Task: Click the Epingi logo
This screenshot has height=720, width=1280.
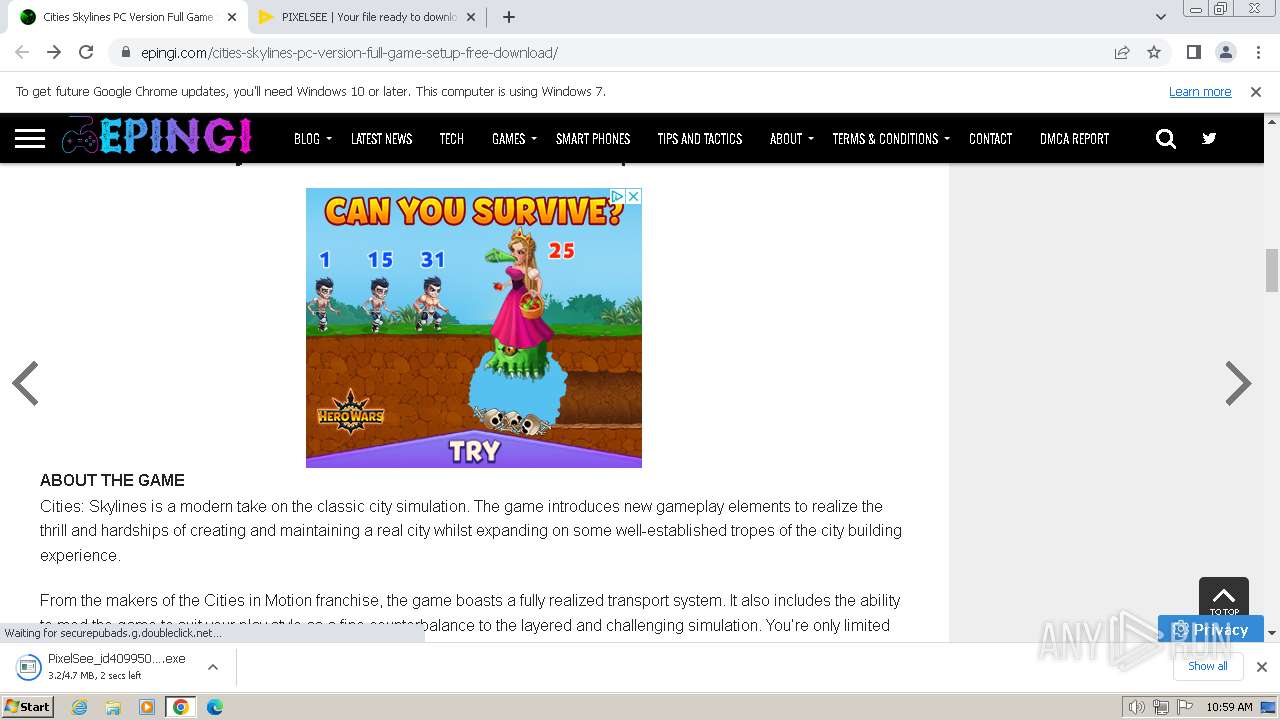Action: [x=156, y=137]
